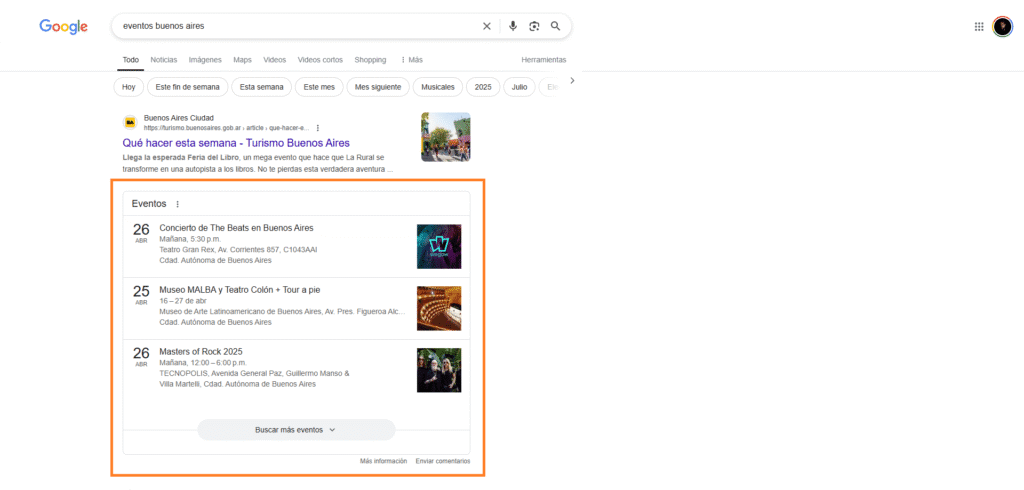This screenshot has width=1024, height=490.
Task: Open Masters of Rock 2025 event thumbnail
Action: [439, 370]
